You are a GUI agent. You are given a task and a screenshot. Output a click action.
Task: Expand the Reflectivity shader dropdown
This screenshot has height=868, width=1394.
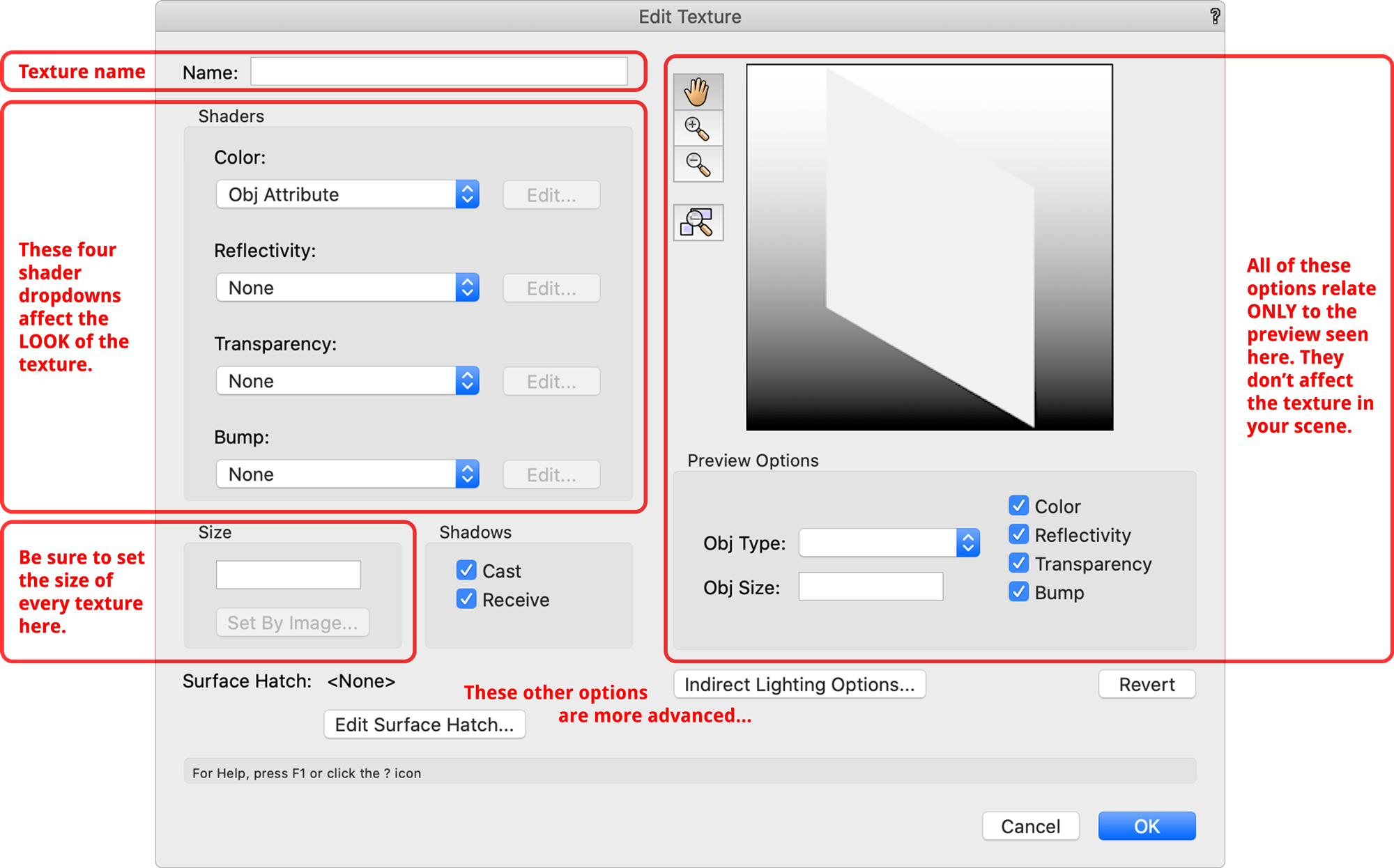[x=347, y=288]
